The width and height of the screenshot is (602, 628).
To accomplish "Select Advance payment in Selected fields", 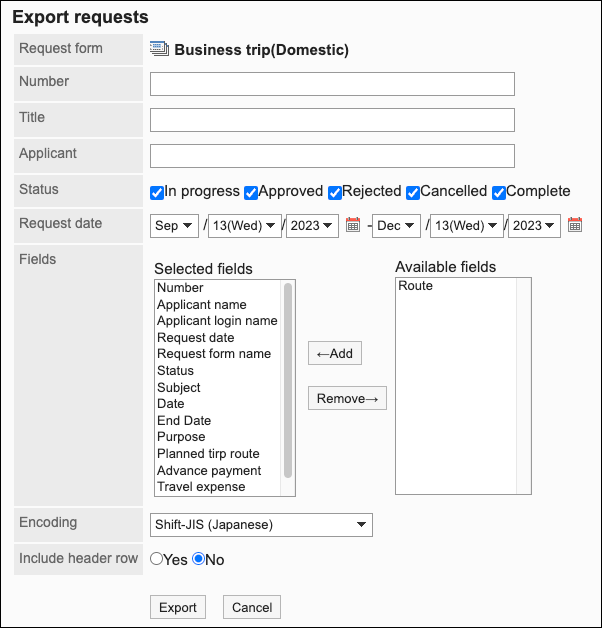I will pos(209,470).
